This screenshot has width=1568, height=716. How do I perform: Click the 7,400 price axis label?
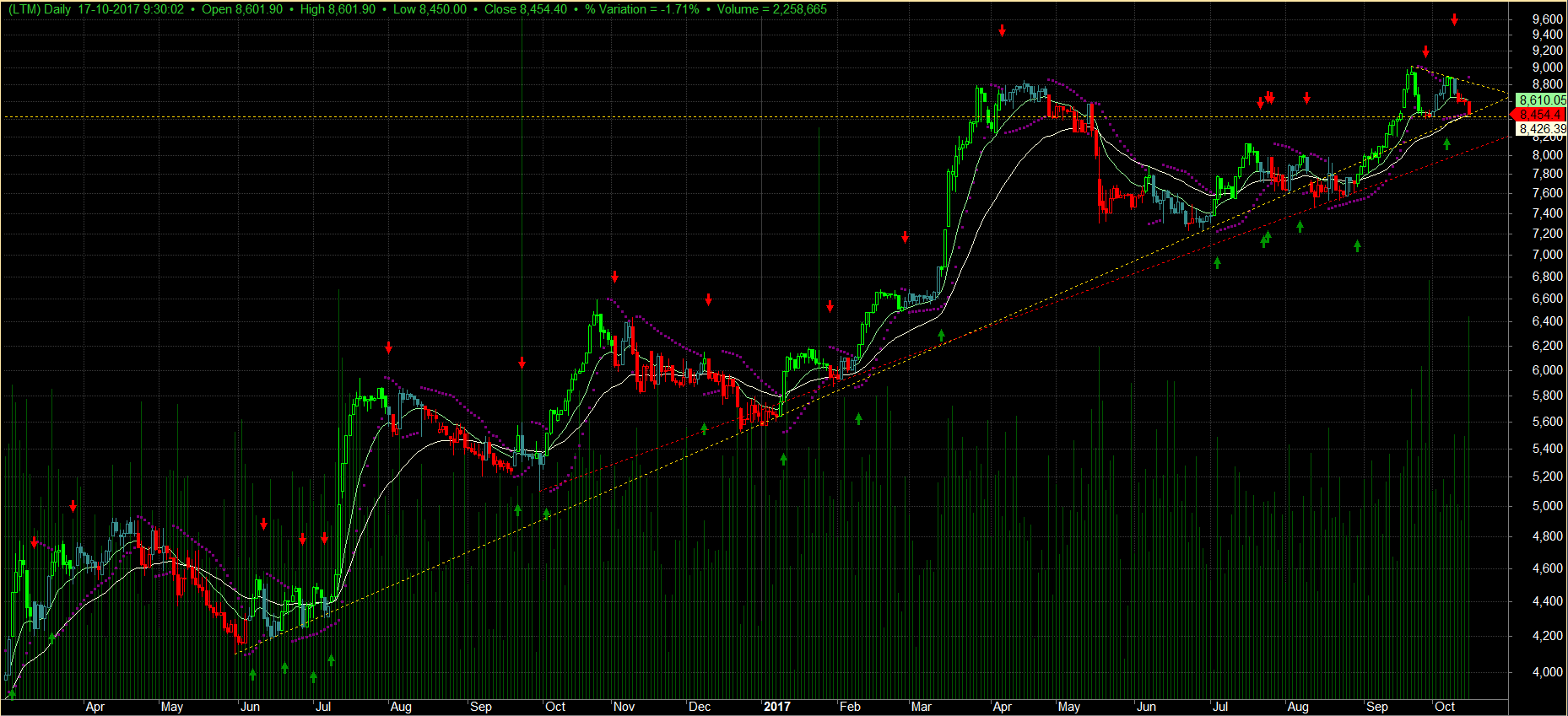(1547, 213)
